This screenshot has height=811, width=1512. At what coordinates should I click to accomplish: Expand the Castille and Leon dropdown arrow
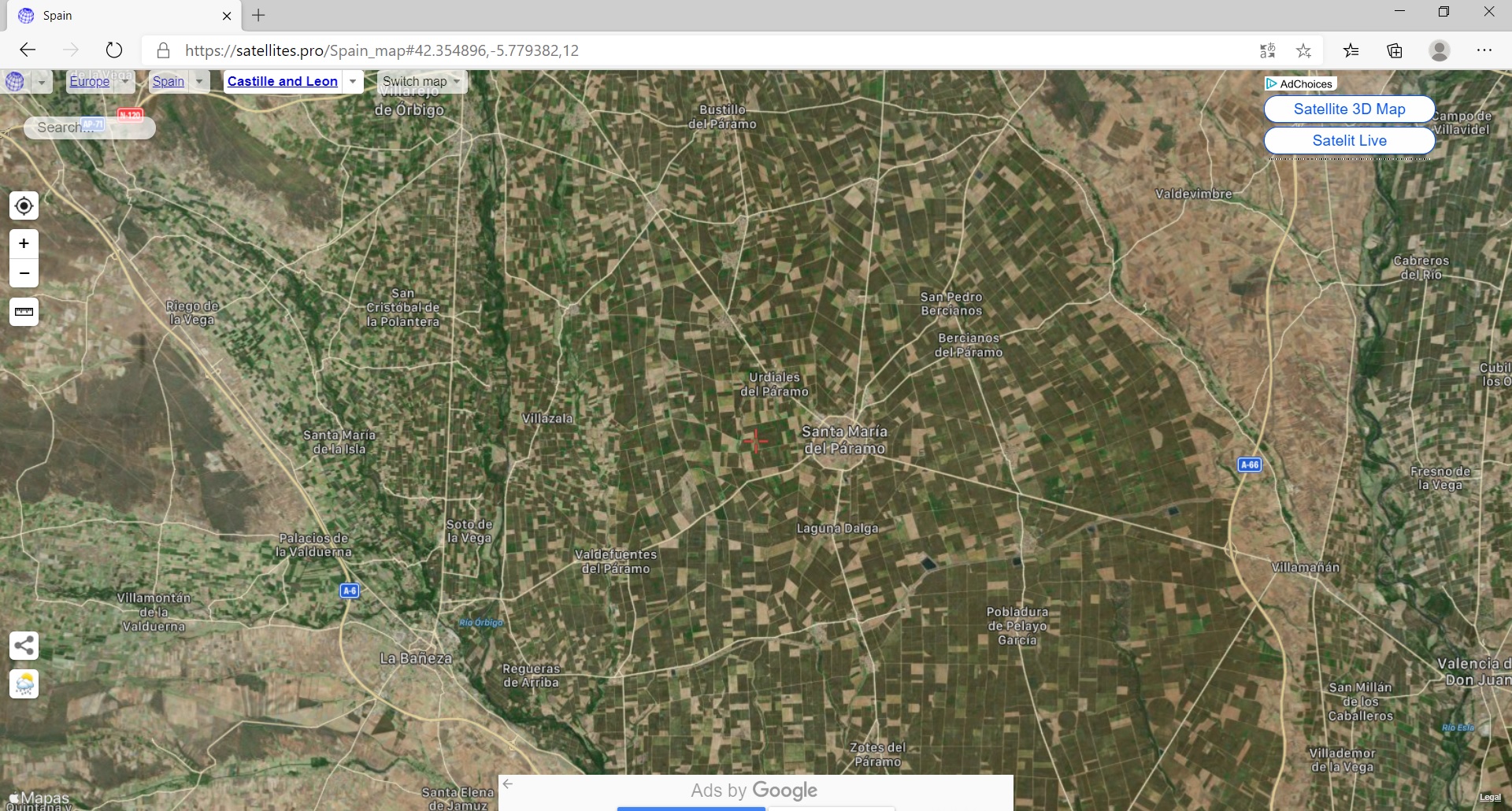tap(353, 81)
